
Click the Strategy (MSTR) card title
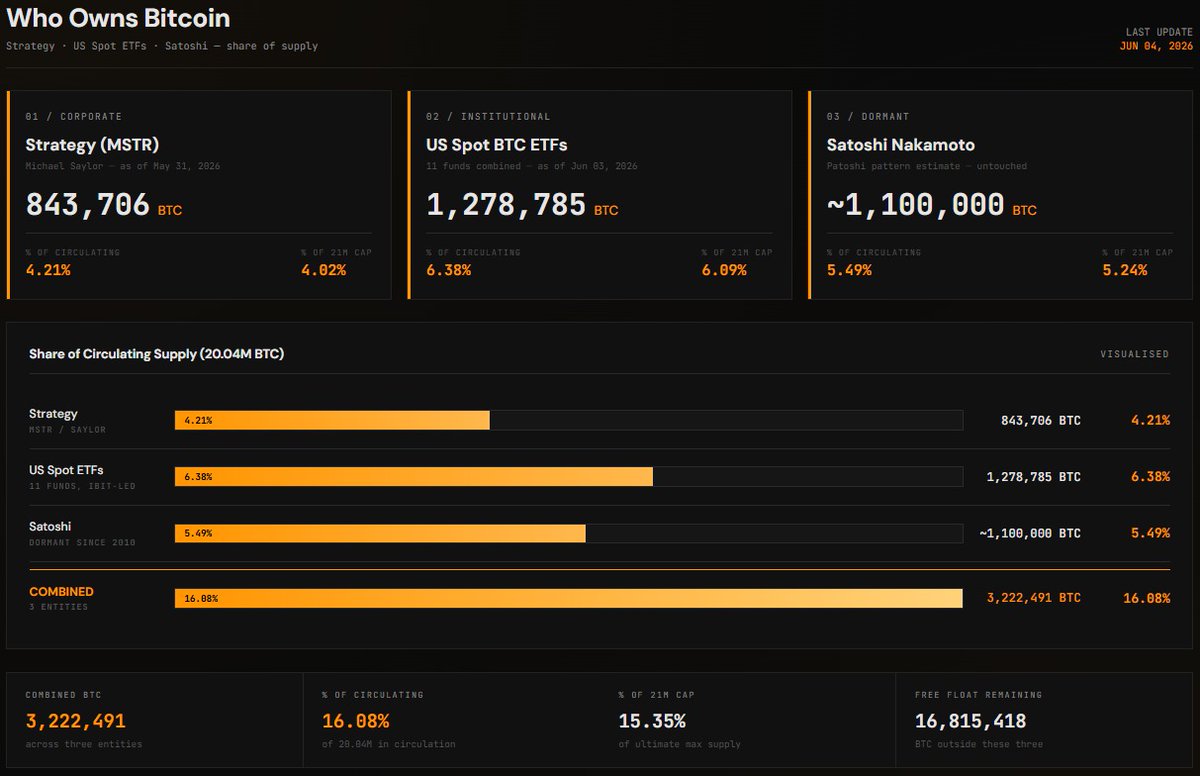pyautogui.click(x=92, y=145)
